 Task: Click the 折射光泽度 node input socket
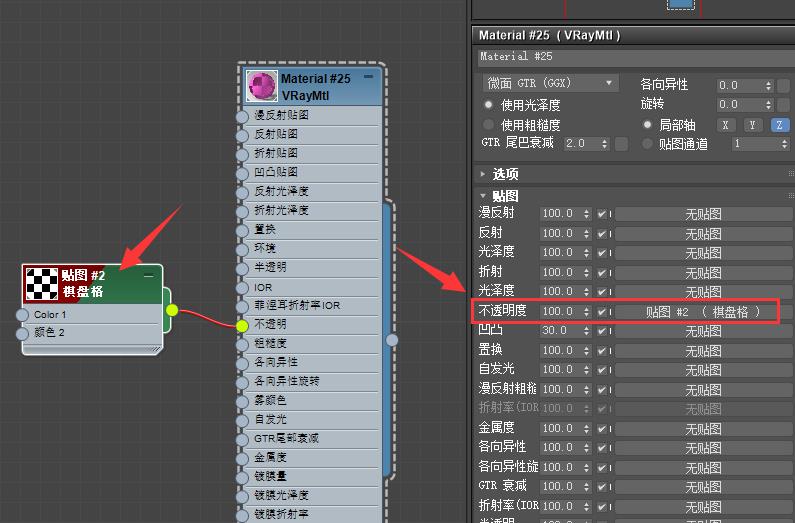tap(242, 211)
